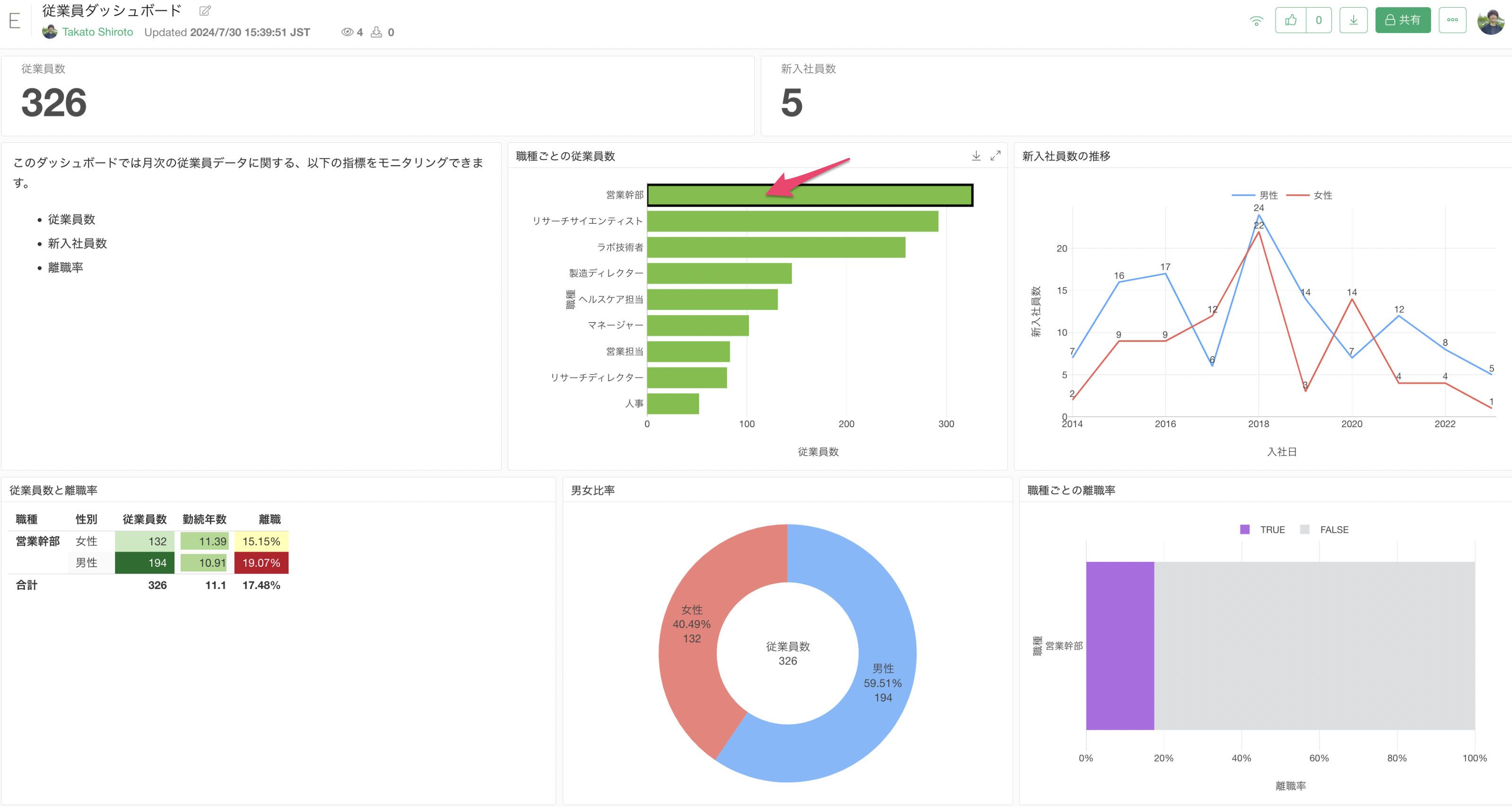This screenshot has height=807, width=1512.
Task: Expand the 職種ごとの従業員数 chart fullscreen
Action: 996,156
